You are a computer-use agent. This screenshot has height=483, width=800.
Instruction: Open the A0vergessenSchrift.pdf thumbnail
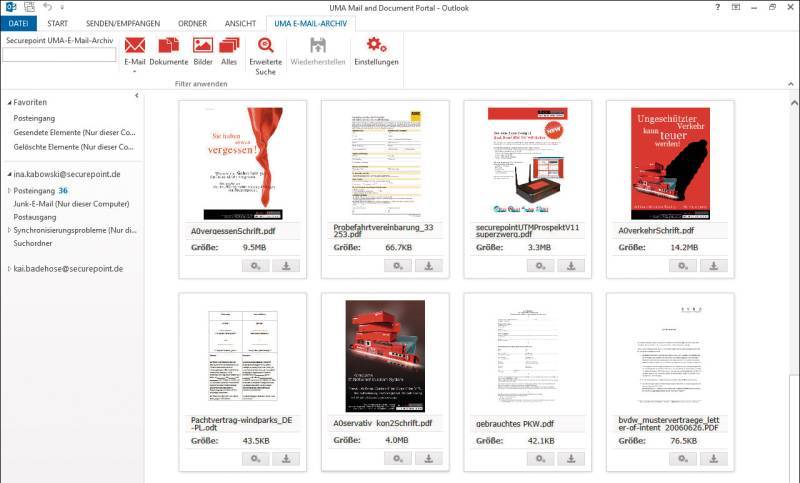(243, 163)
